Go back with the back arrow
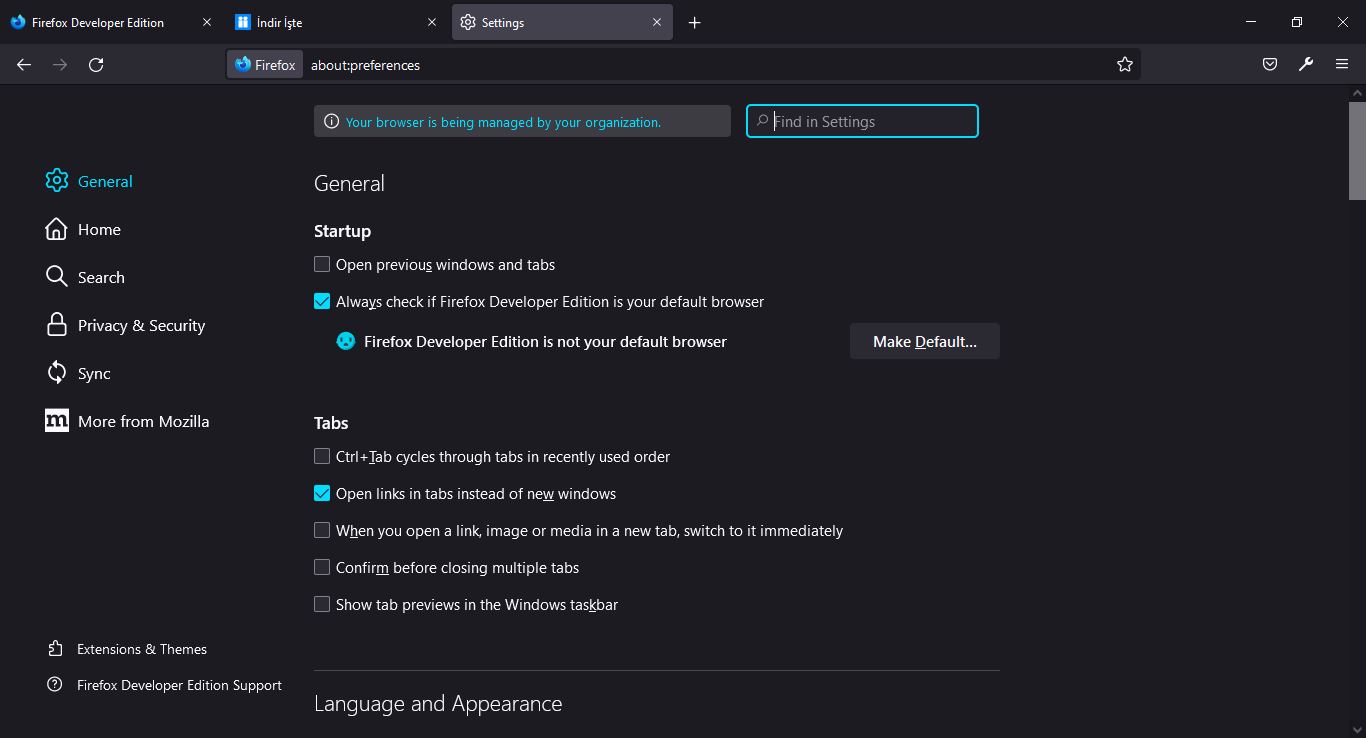Screen dimensions: 1366x738 24,65
